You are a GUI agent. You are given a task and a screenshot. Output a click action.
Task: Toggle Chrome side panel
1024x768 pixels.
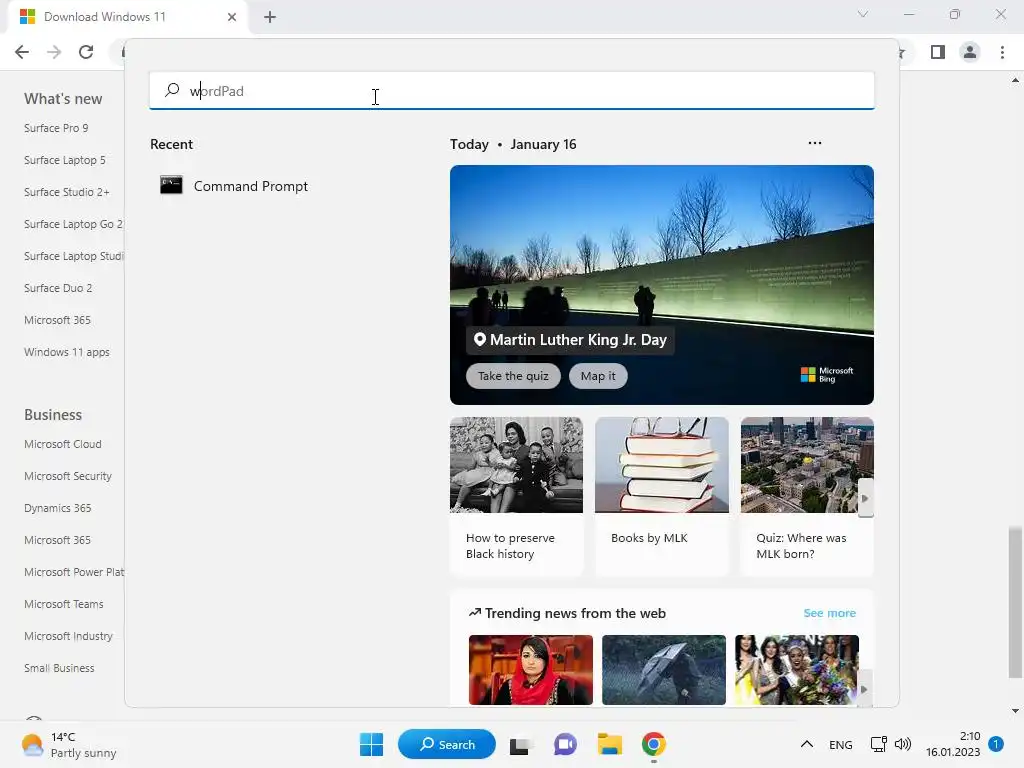tap(938, 52)
